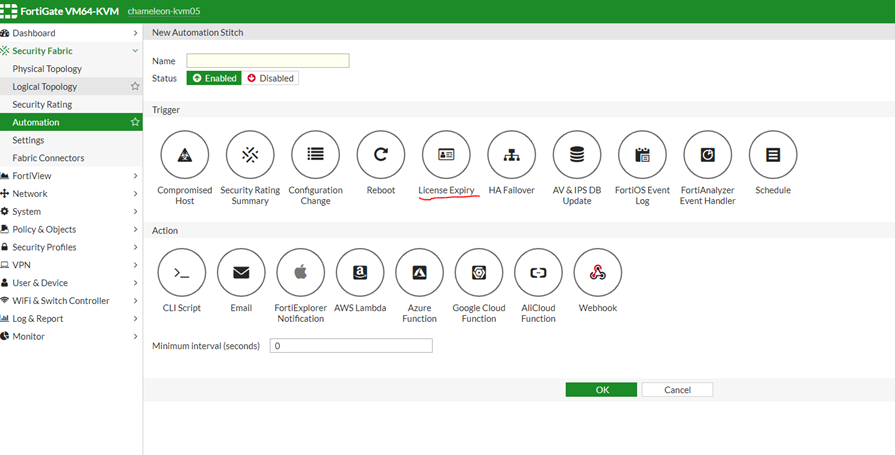Click OK to save the stitch

[x=601, y=389]
